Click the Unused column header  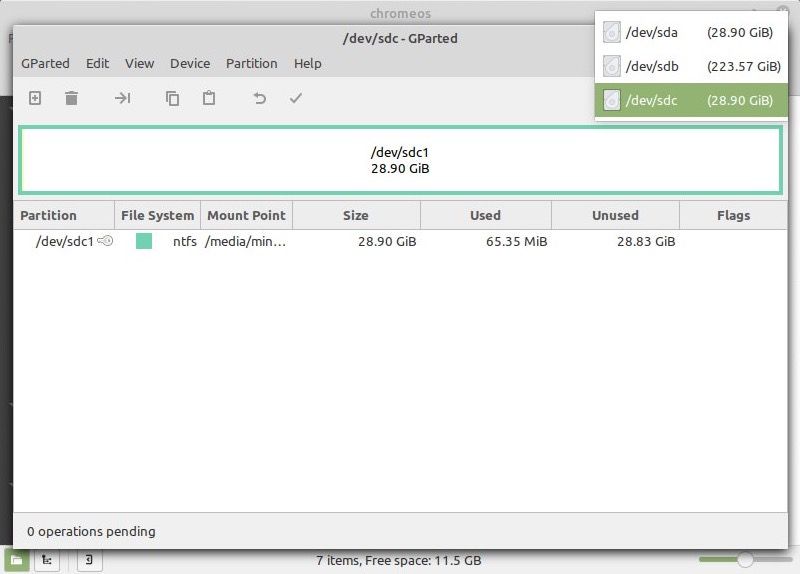click(x=614, y=215)
